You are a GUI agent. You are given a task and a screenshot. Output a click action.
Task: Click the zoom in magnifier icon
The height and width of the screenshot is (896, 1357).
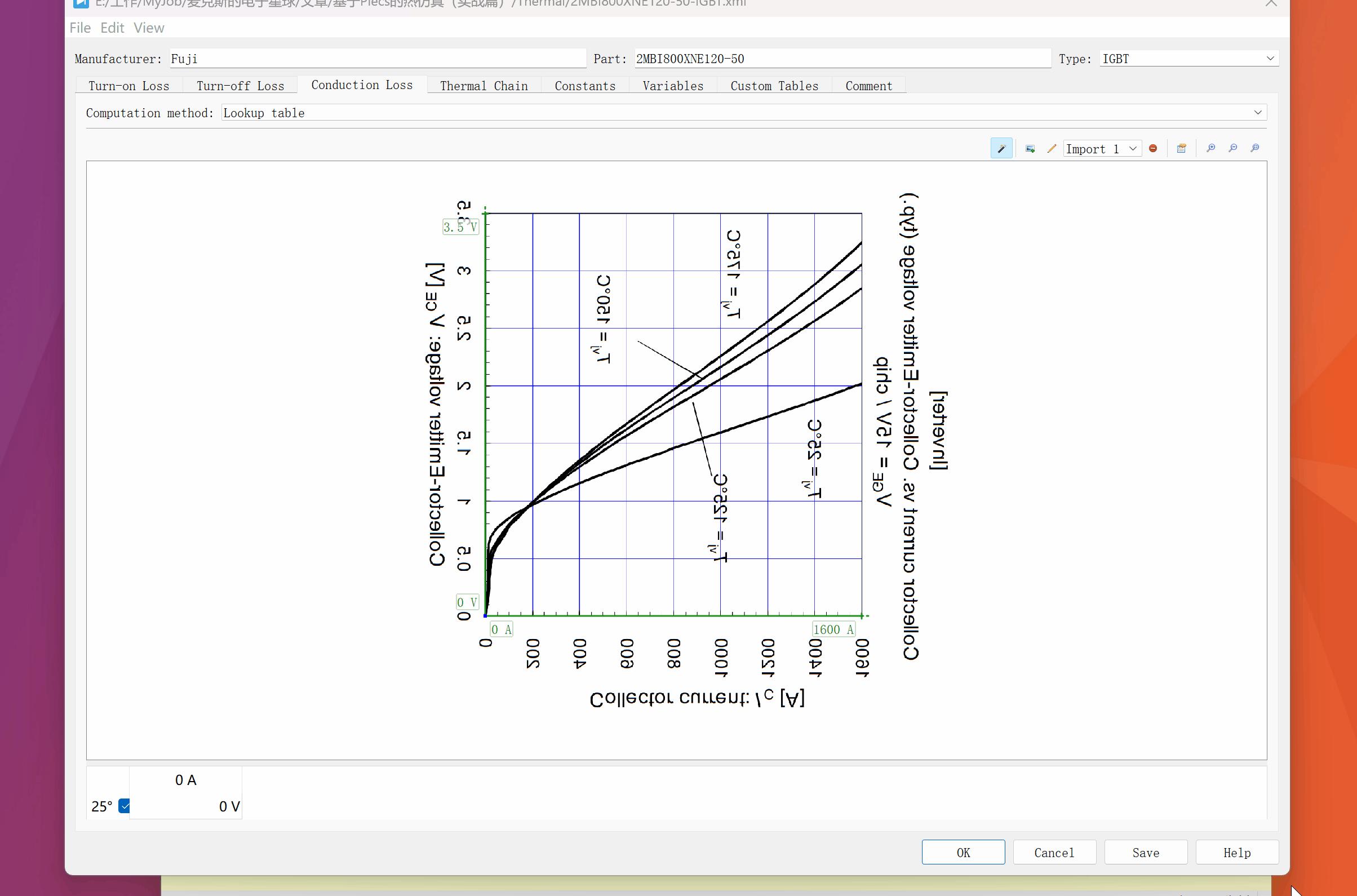pos(1210,149)
